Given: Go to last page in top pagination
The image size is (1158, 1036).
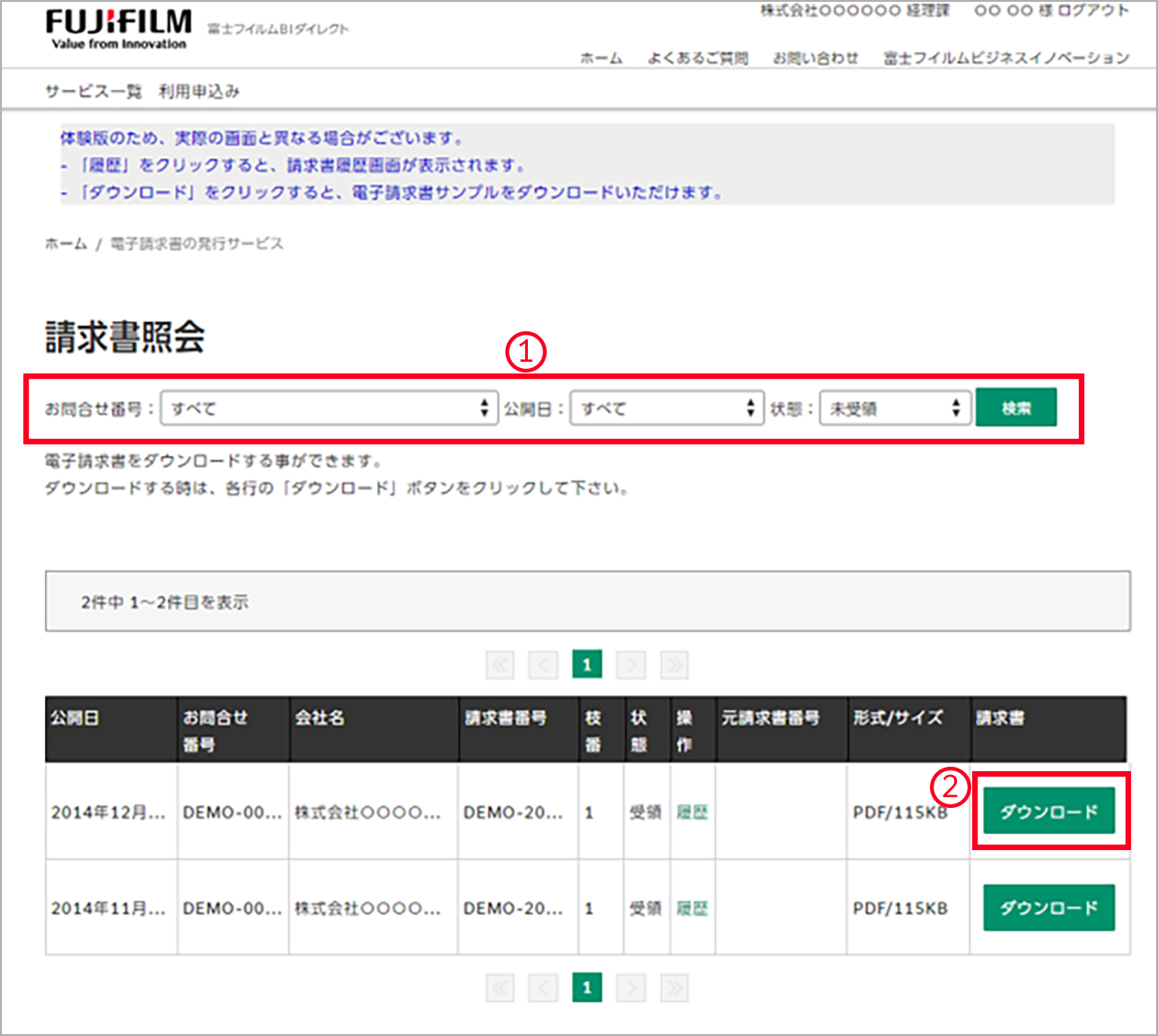Looking at the screenshot, I should (x=674, y=664).
